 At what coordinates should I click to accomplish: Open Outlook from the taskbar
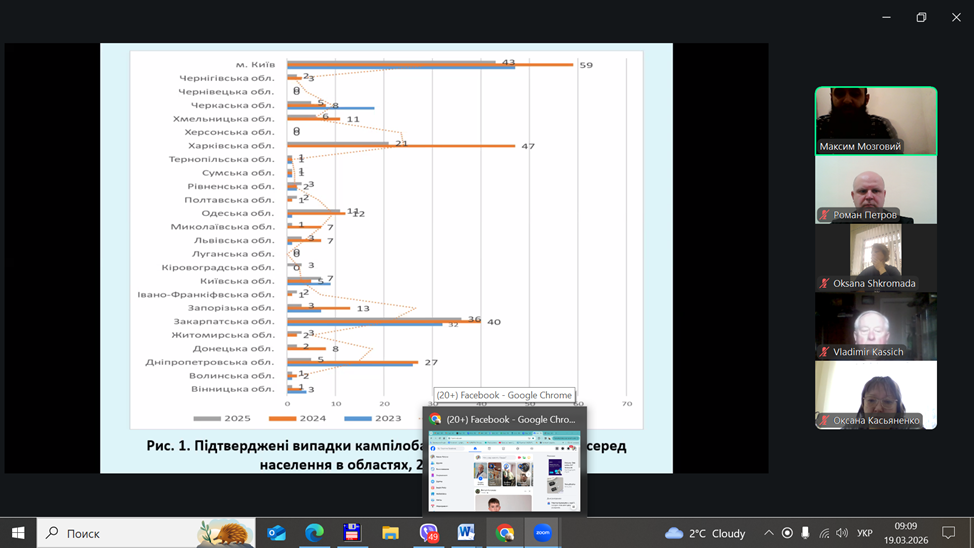tap(276, 533)
